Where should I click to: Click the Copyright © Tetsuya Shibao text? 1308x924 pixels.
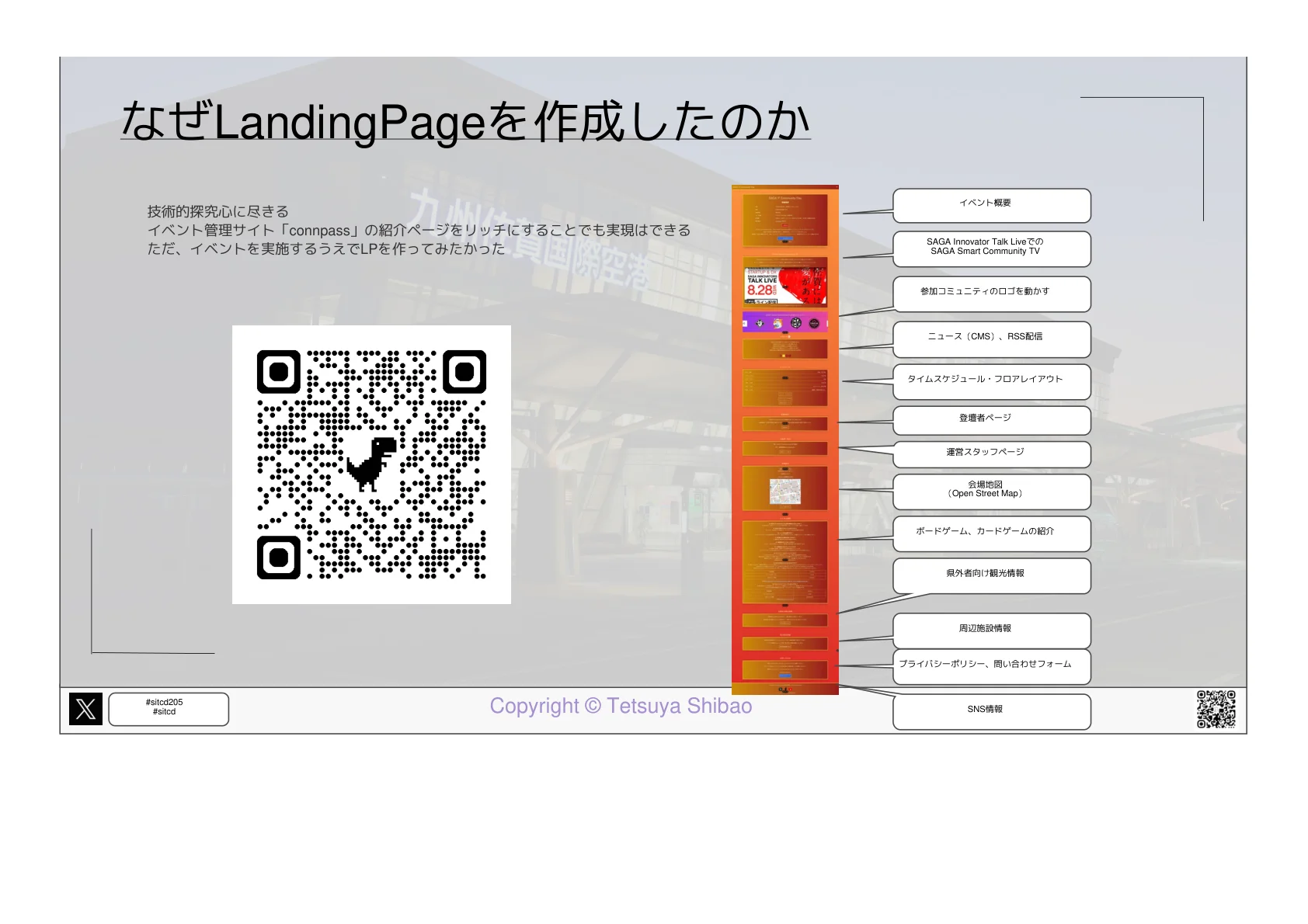tap(621, 706)
